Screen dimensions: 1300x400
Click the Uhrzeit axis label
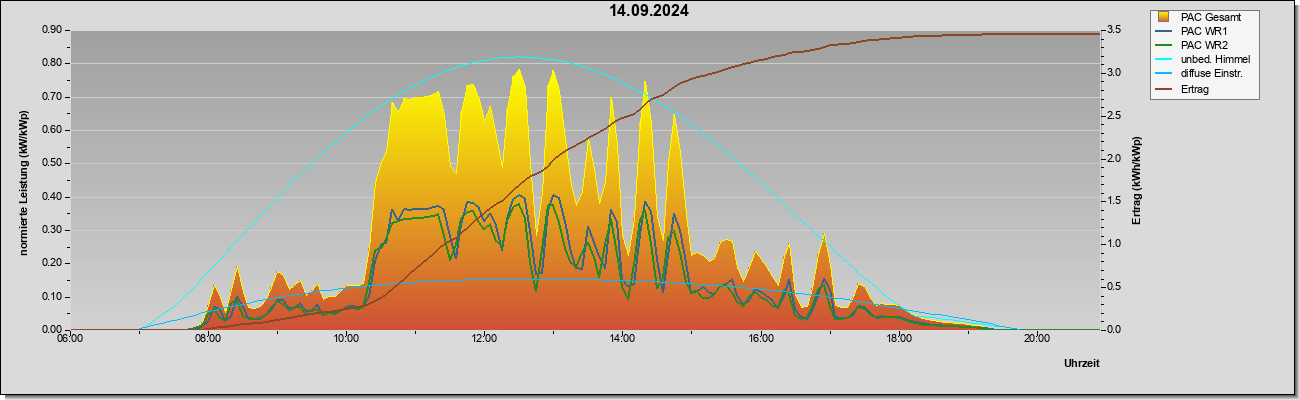1082,364
